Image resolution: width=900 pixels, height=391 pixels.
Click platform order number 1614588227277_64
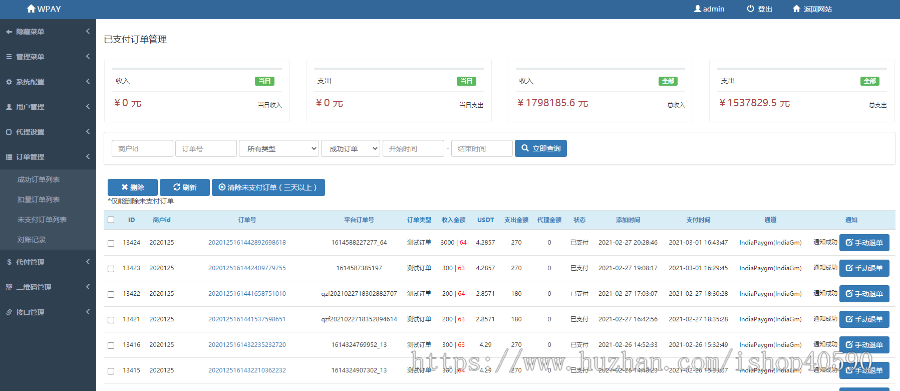point(359,243)
